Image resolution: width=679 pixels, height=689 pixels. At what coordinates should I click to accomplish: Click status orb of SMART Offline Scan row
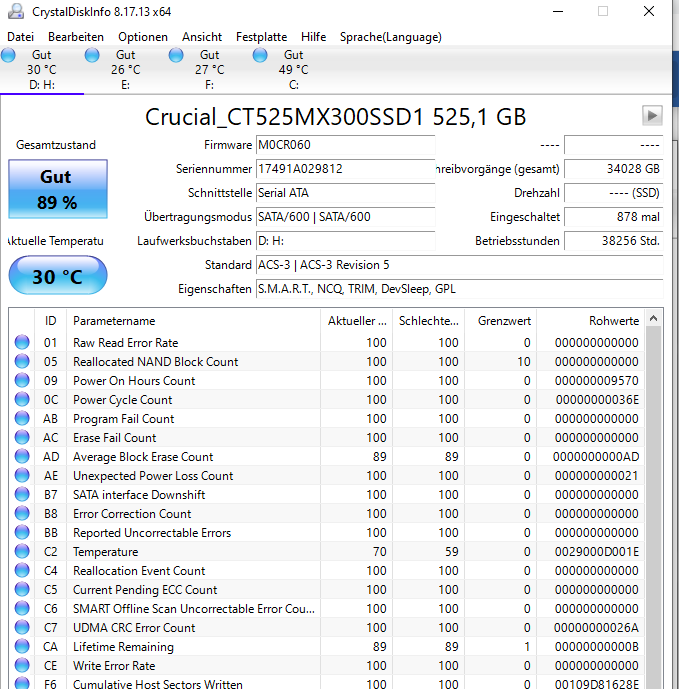22,609
